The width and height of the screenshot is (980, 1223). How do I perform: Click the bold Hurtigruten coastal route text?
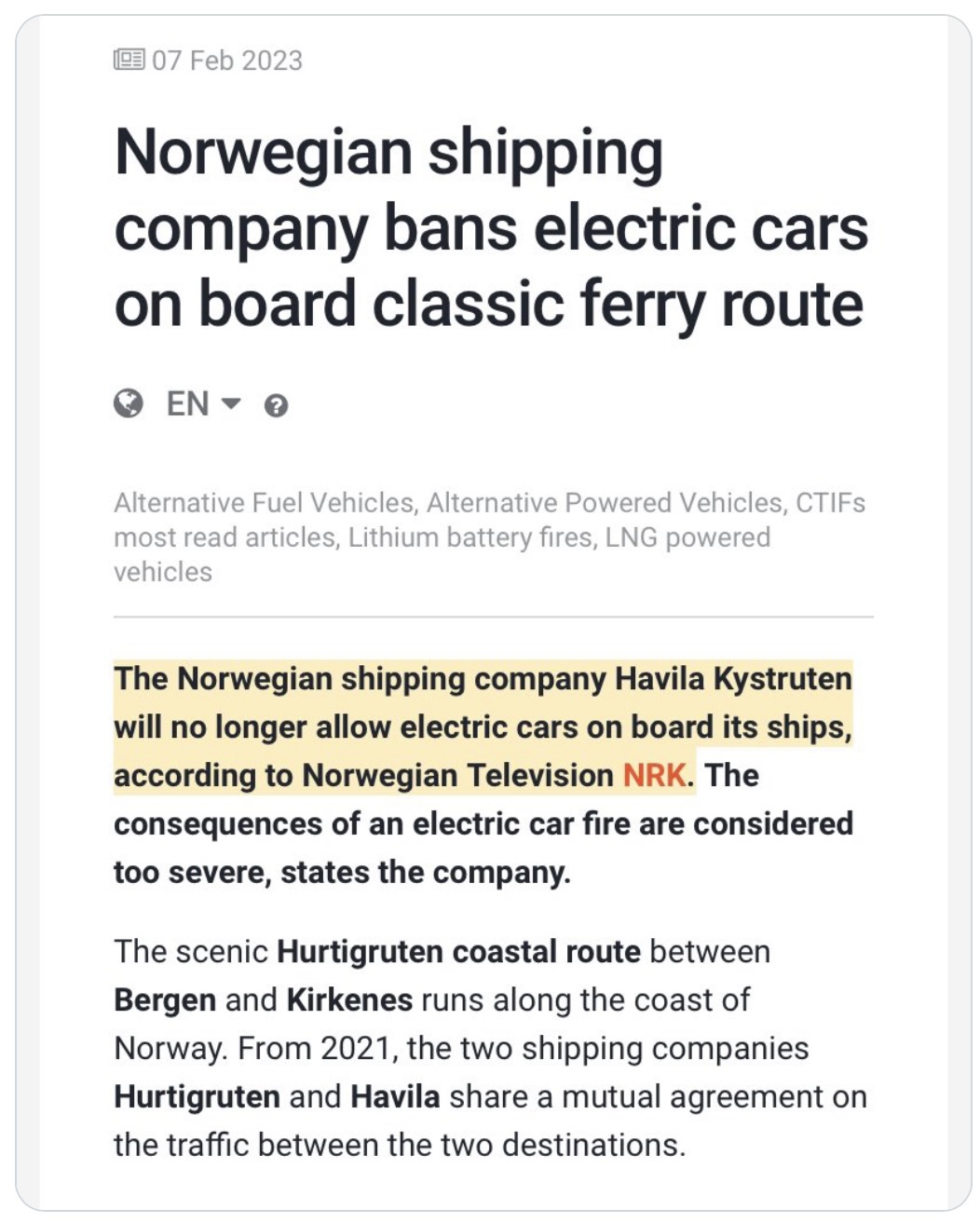pyautogui.click(x=459, y=951)
